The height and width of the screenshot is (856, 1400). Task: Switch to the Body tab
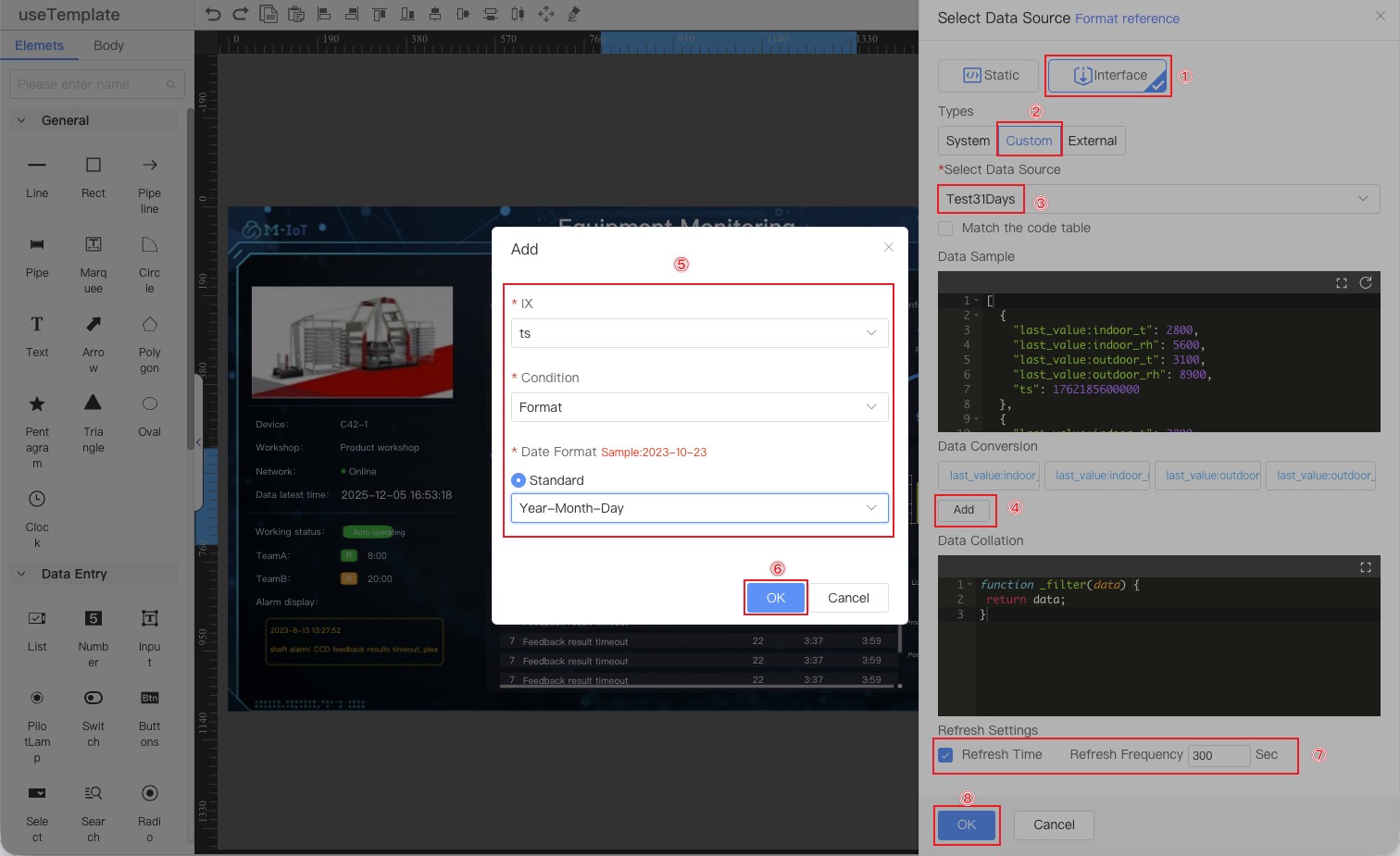pos(108,44)
